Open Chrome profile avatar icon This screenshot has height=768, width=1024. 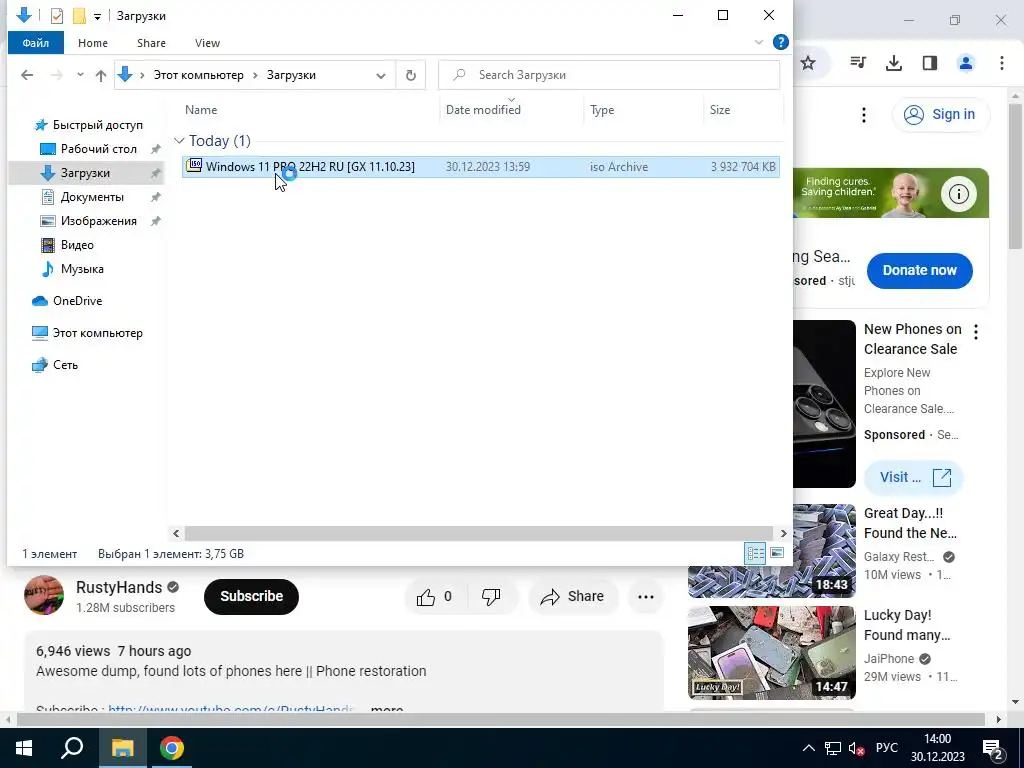[966, 63]
